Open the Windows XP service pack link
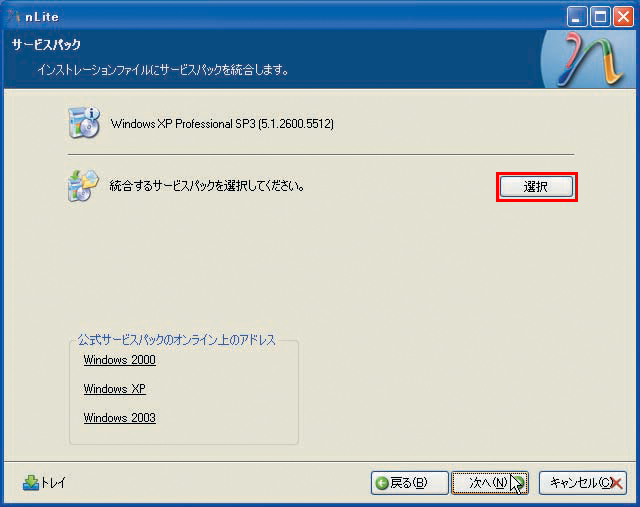Screen dimensions: 640x507 point(114,389)
